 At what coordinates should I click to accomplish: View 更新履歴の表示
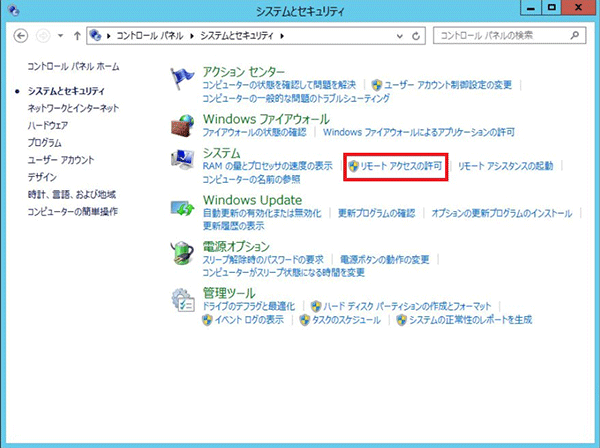(233, 226)
